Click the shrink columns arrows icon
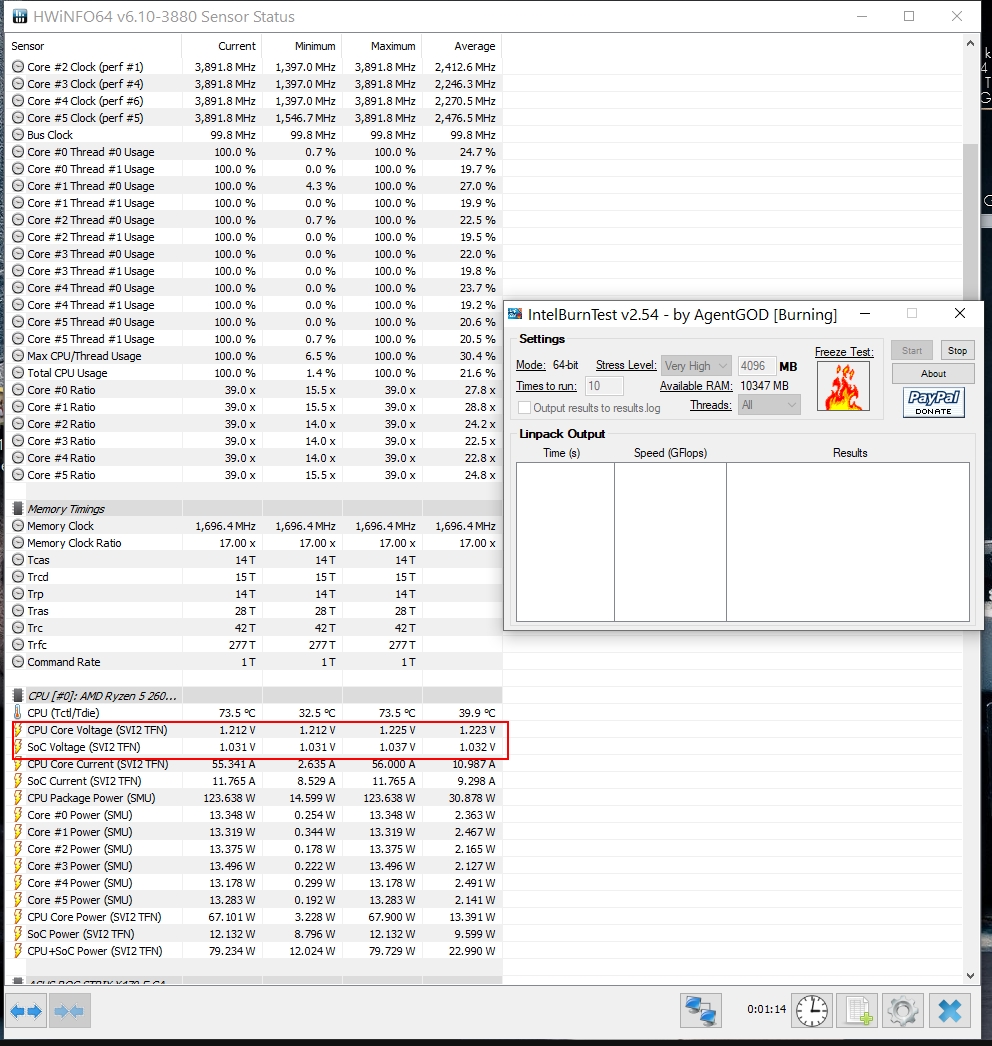The height and width of the screenshot is (1046, 992). coord(69,1011)
